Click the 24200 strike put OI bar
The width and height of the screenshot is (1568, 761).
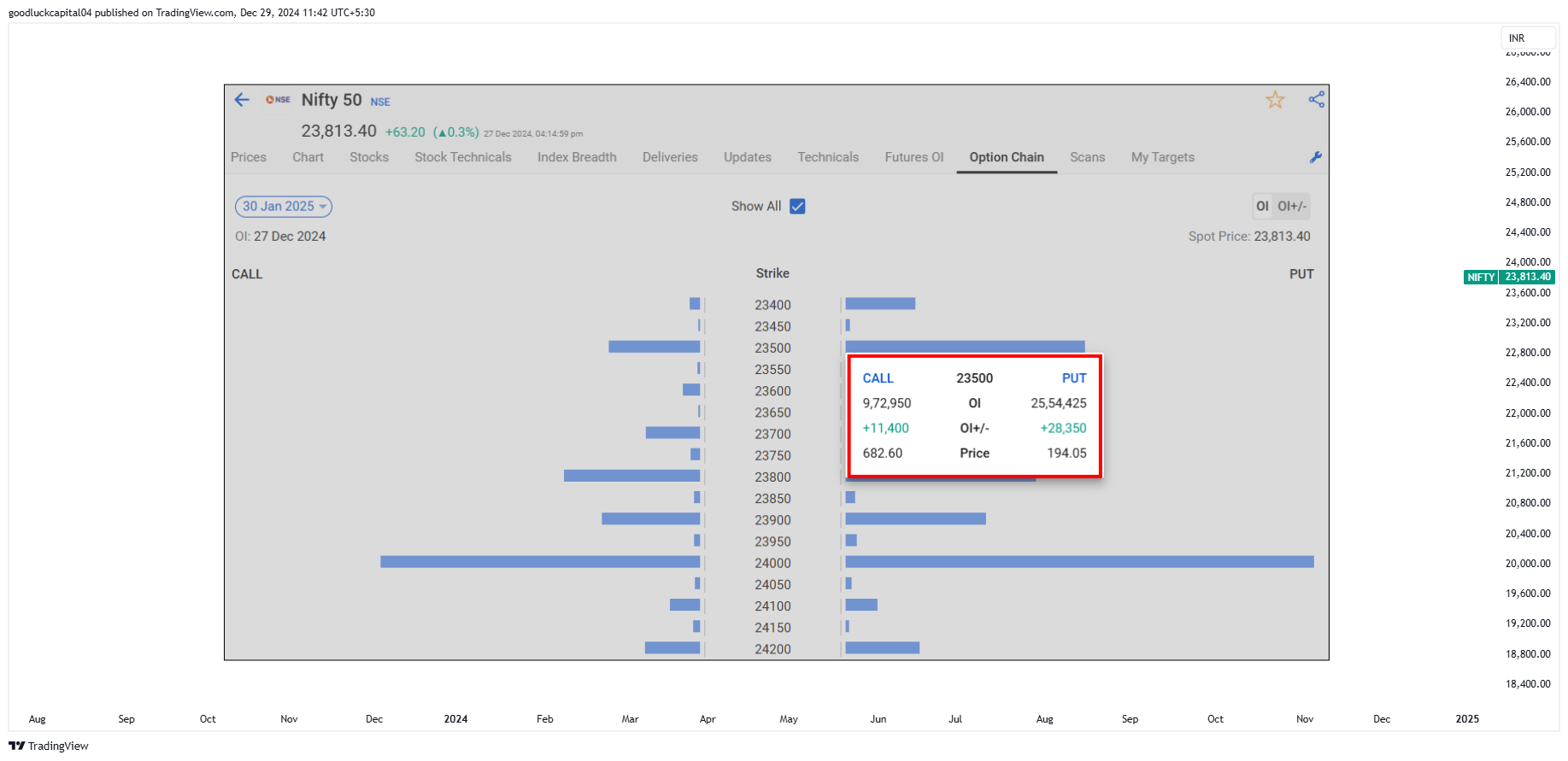tap(882, 647)
